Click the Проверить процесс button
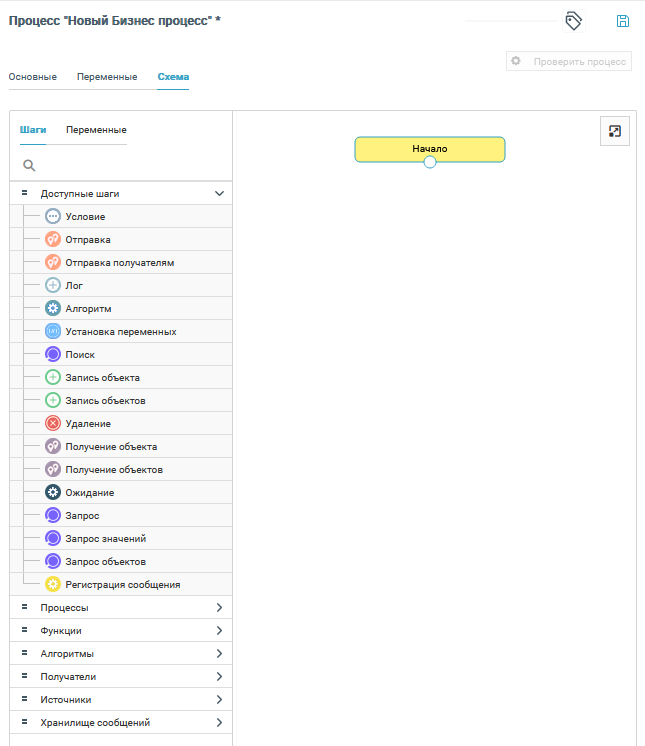This screenshot has width=645, height=746. pyautogui.click(x=569, y=61)
